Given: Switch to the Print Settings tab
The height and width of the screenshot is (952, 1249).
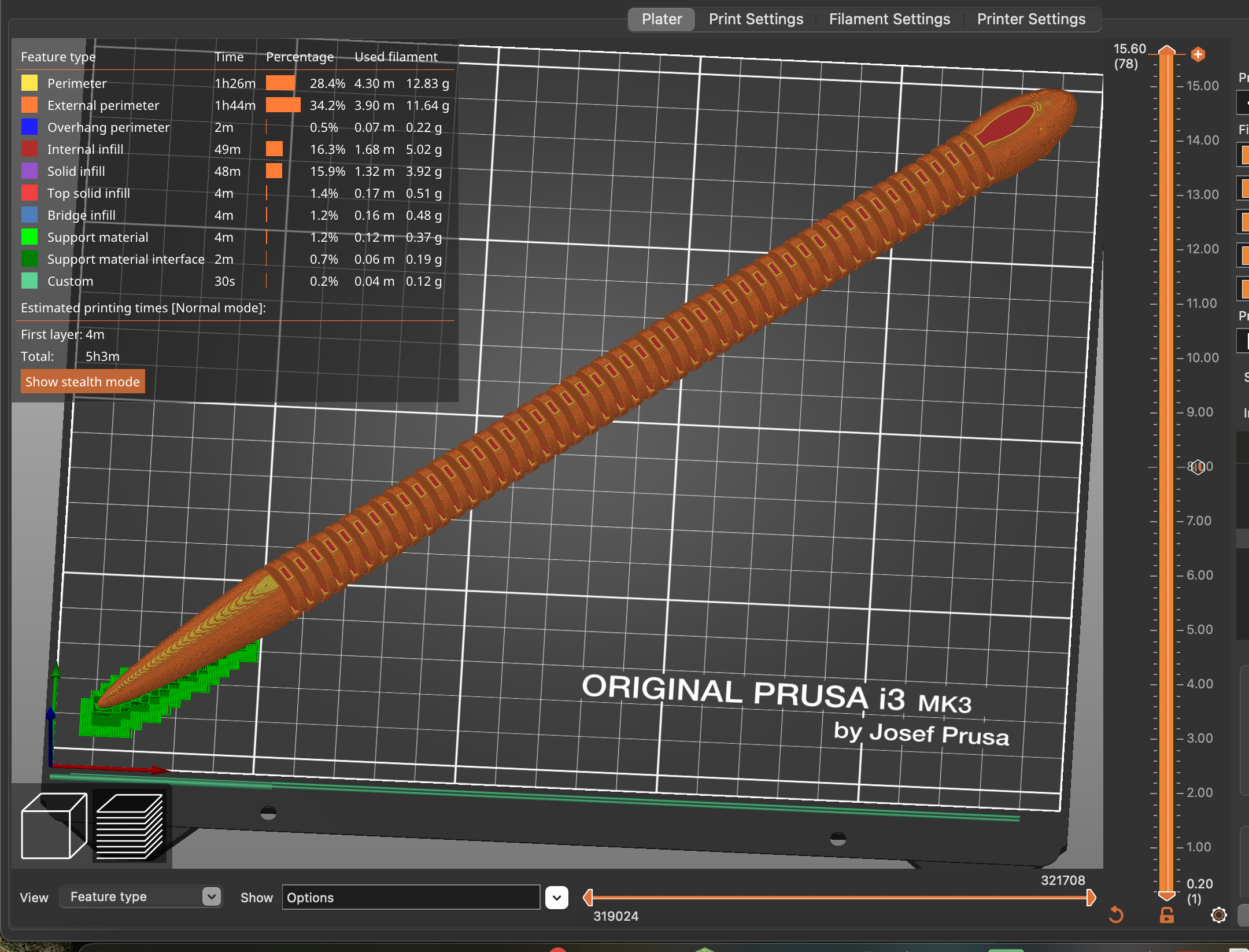Looking at the screenshot, I should click(756, 19).
